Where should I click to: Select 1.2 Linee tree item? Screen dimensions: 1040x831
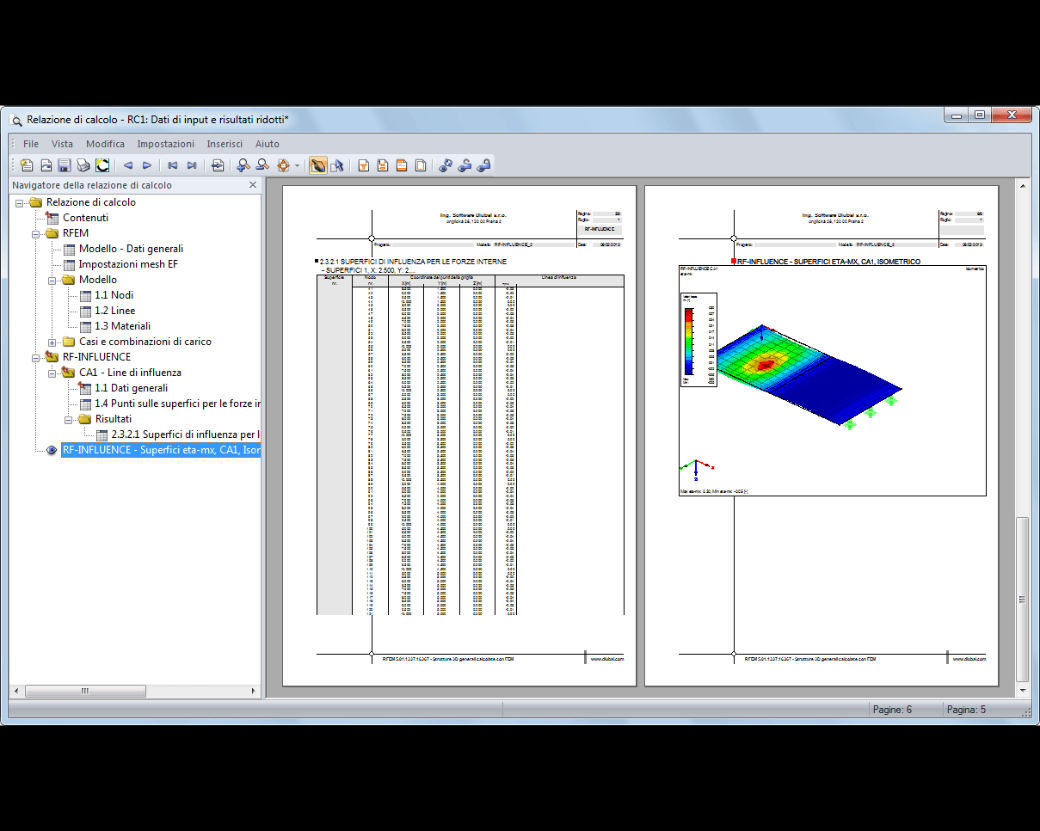pos(115,310)
